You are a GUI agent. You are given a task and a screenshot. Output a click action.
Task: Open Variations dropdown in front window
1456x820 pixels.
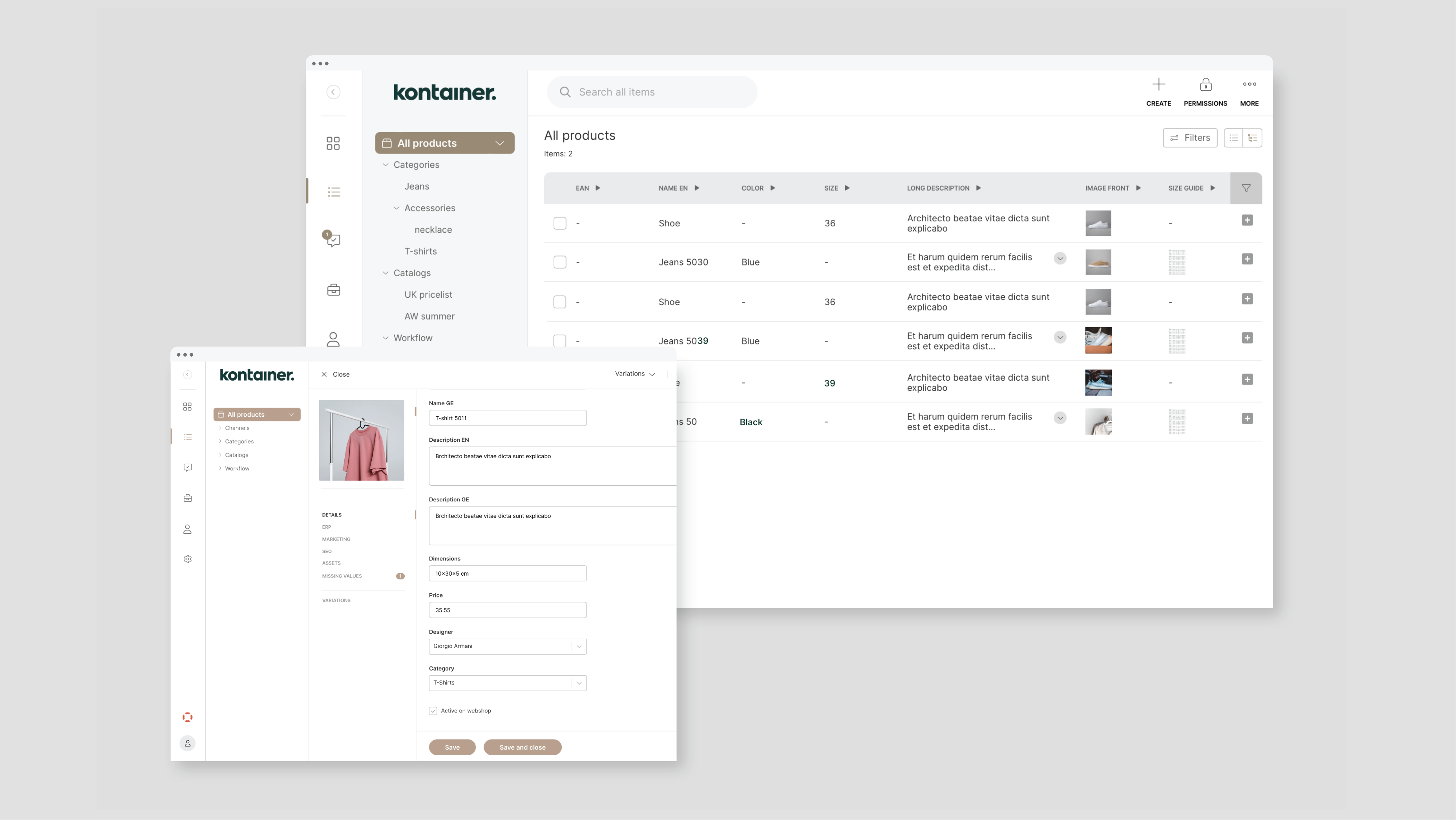point(635,374)
